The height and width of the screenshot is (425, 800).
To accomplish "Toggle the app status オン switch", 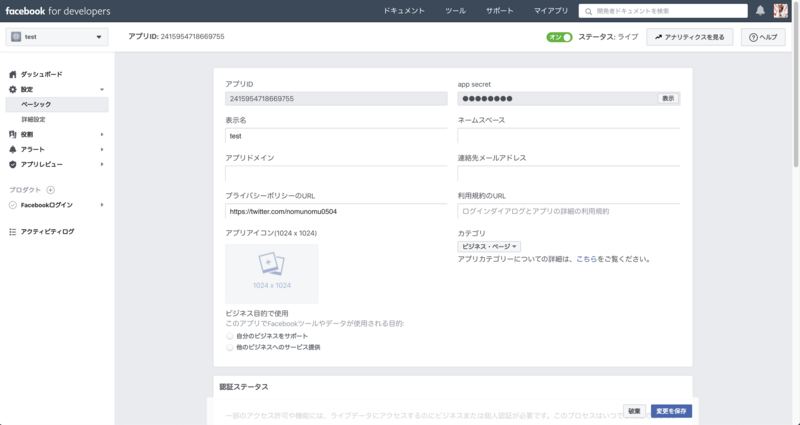I will (x=559, y=37).
